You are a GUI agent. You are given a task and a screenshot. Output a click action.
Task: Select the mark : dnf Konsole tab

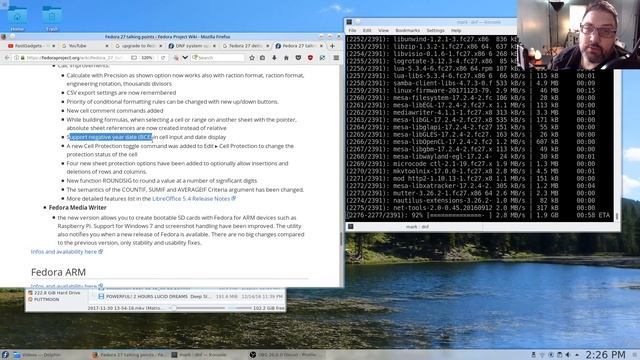click(x=417, y=227)
